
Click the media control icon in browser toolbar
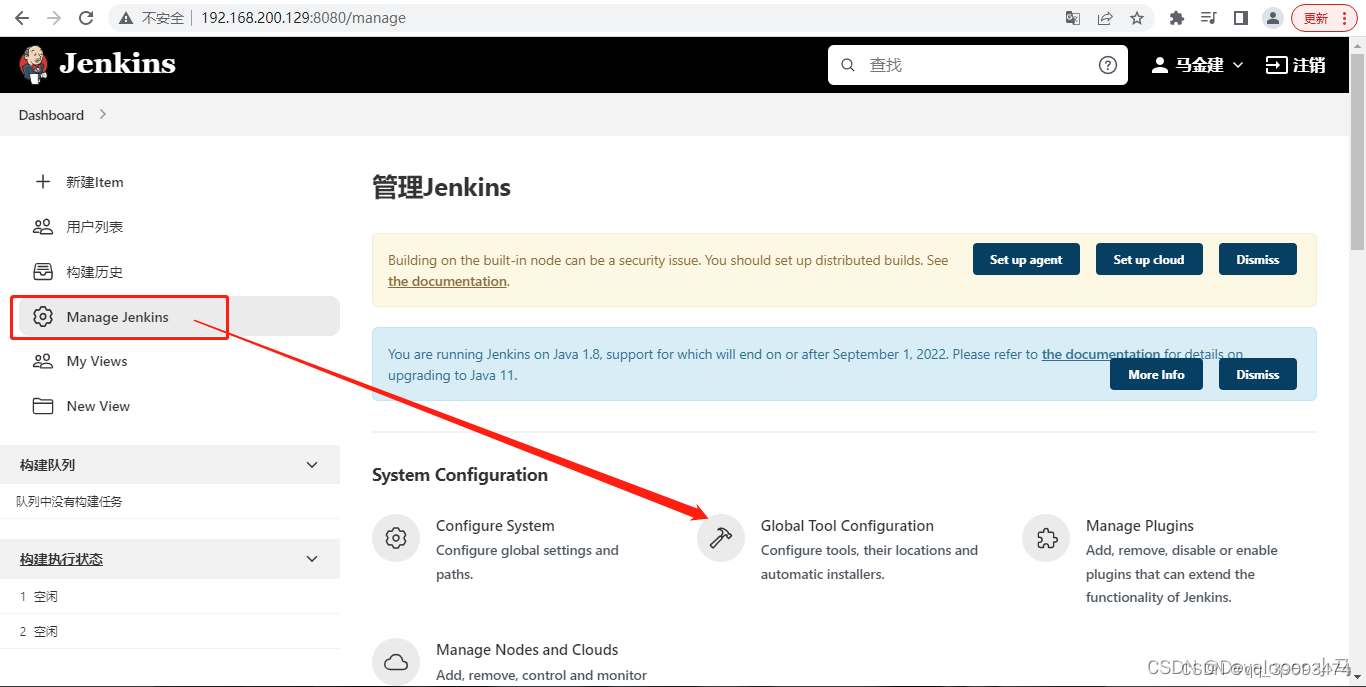(1209, 18)
